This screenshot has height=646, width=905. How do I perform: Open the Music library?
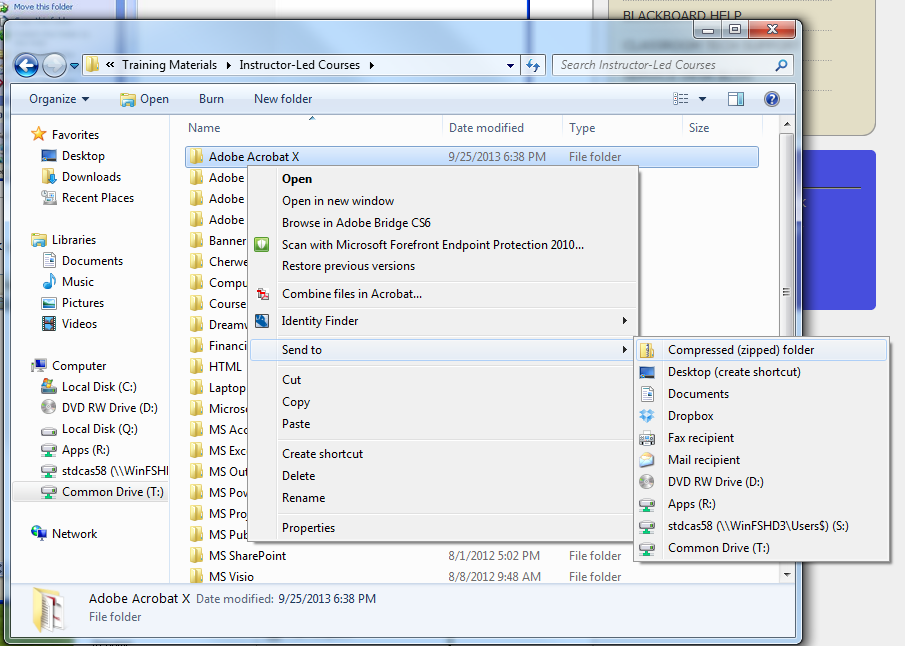click(x=77, y=282)
